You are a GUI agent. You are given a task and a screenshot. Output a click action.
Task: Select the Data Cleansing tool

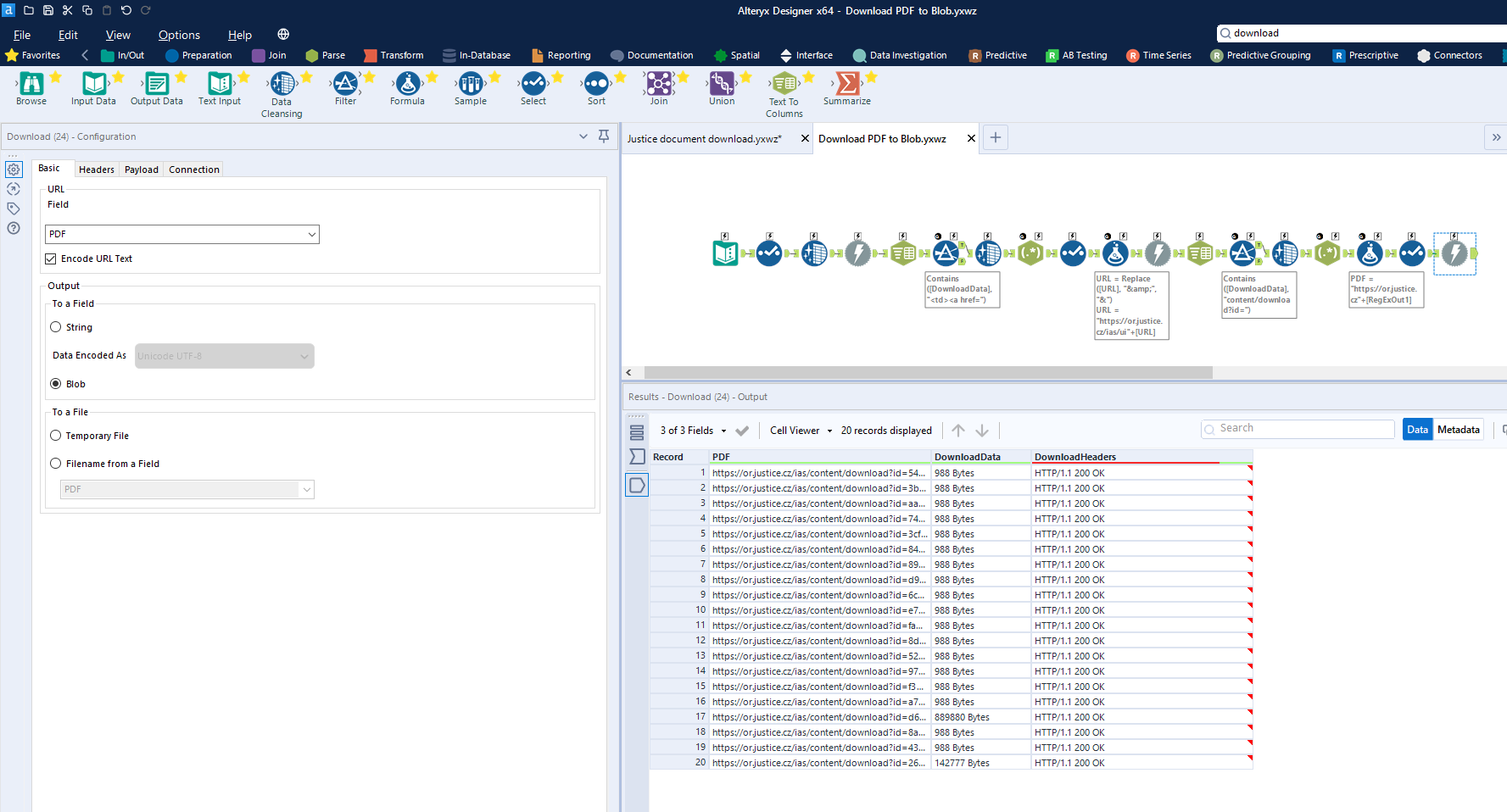point(281,85)
